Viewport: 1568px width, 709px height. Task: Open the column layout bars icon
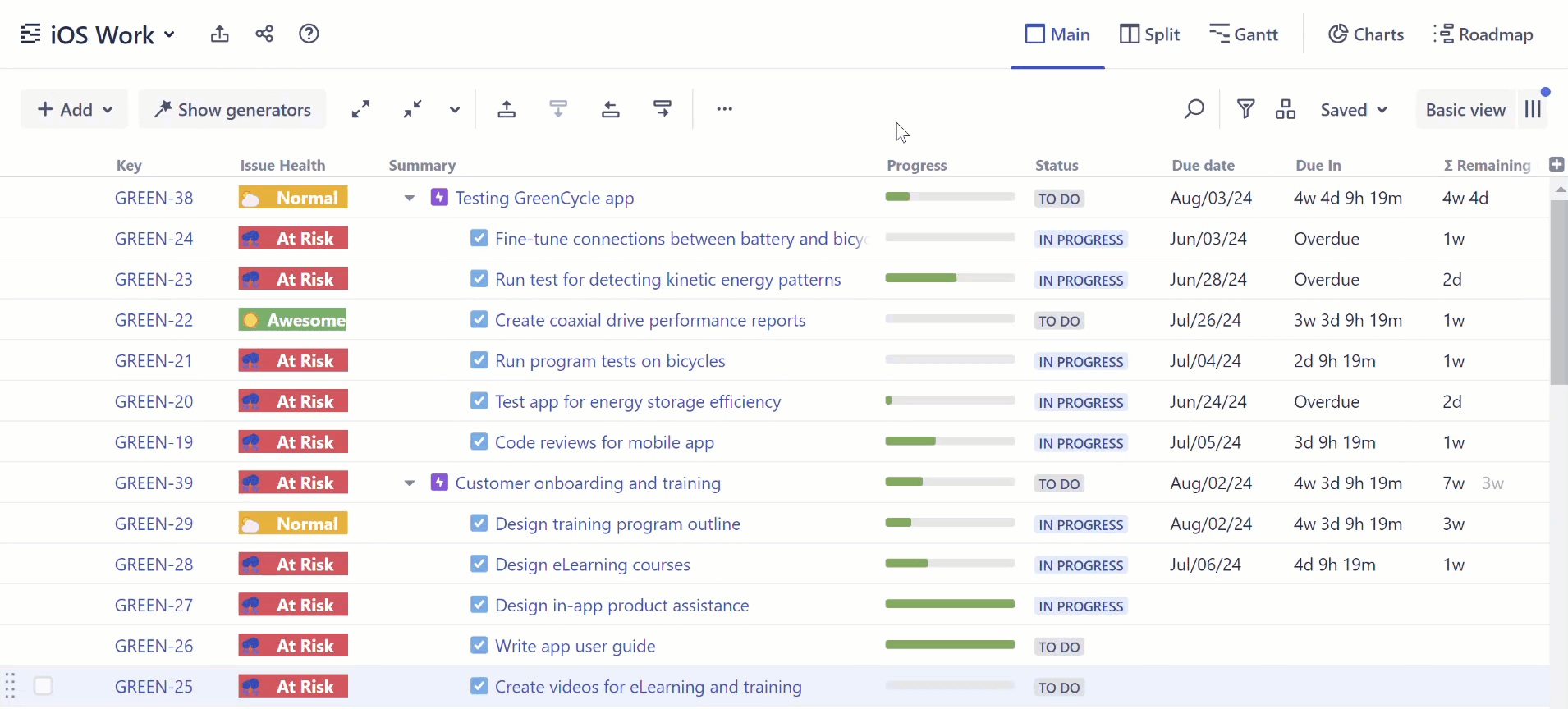click(x=1533, y=109)
